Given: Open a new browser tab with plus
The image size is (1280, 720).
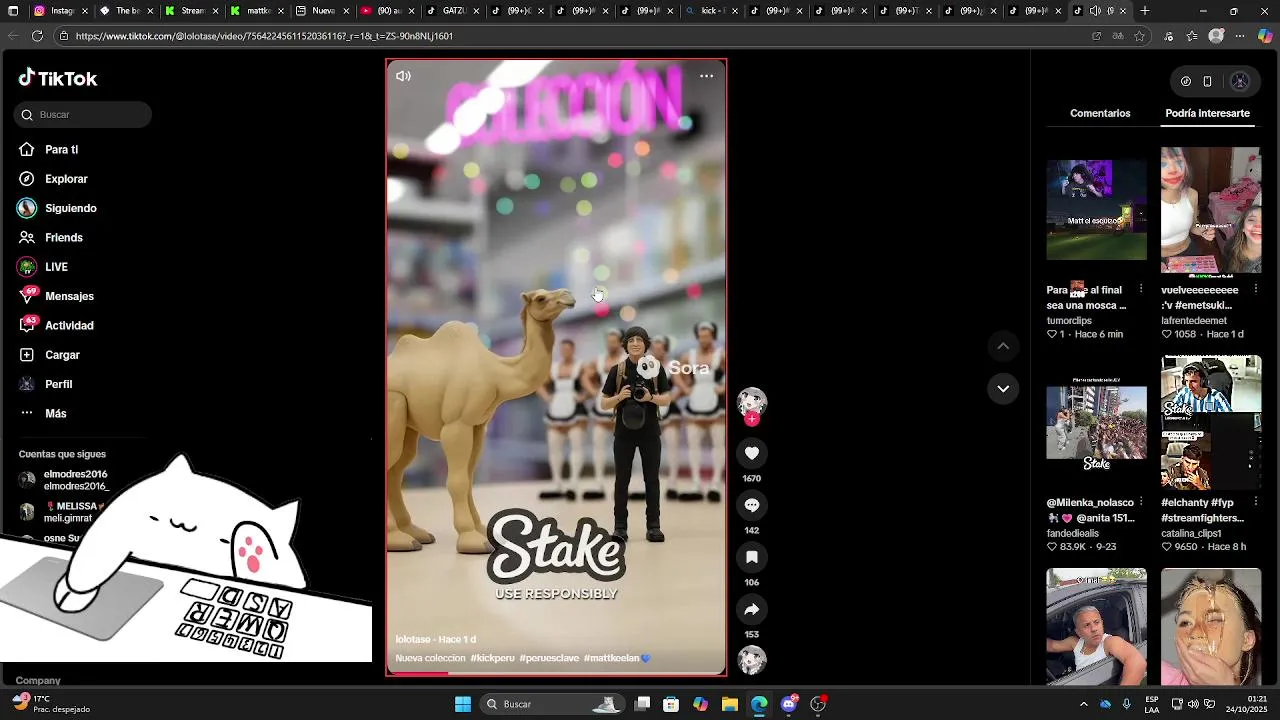Looking at the screenshot, I should tap(1145, 11).
